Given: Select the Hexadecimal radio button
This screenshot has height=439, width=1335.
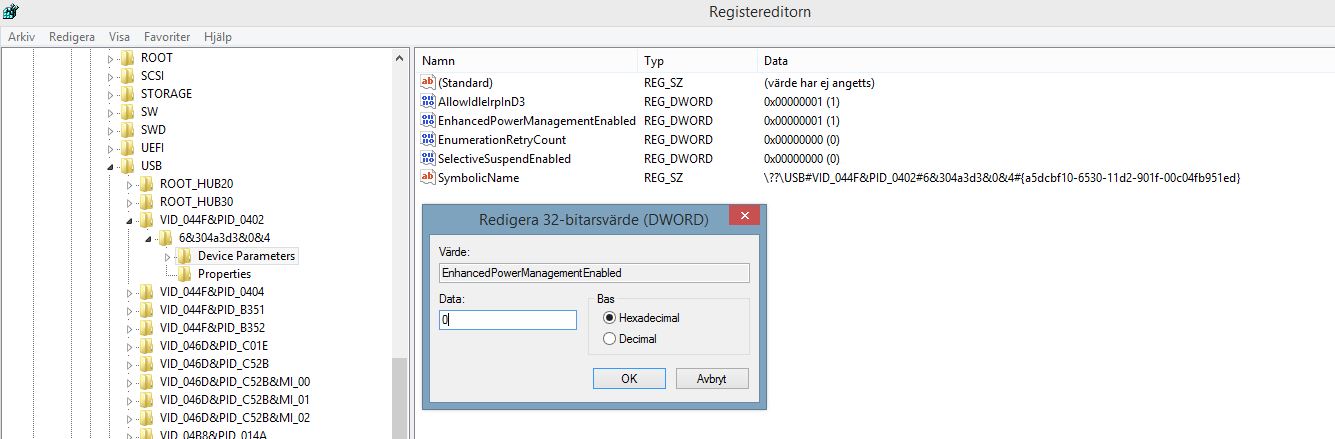Looking at the screenshot, I should tap(610, 318).
